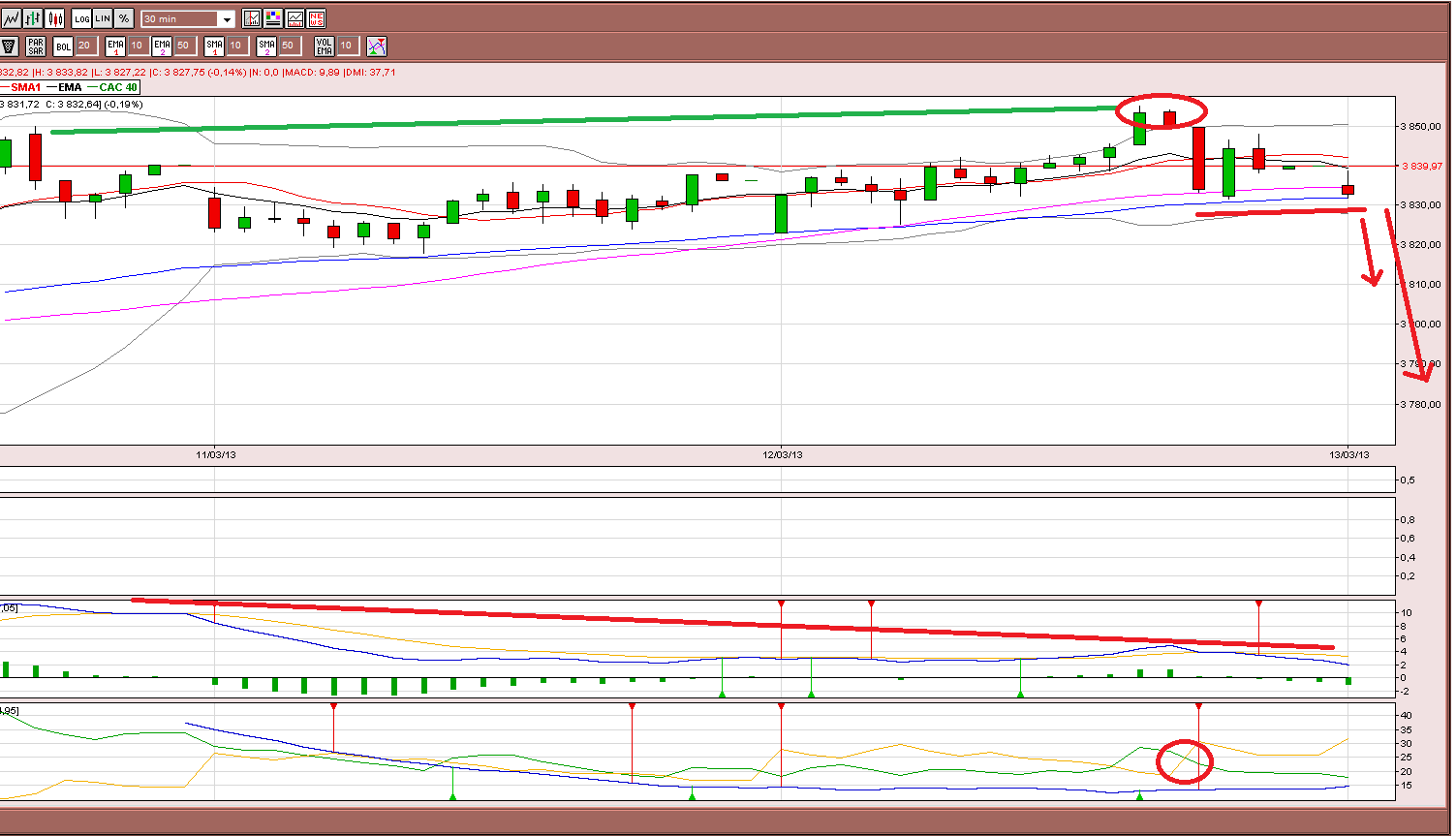Viewport: 1456px width, 836px height.
Task: Toggle the VOL EMA indicator
Action: click(325, 46)
